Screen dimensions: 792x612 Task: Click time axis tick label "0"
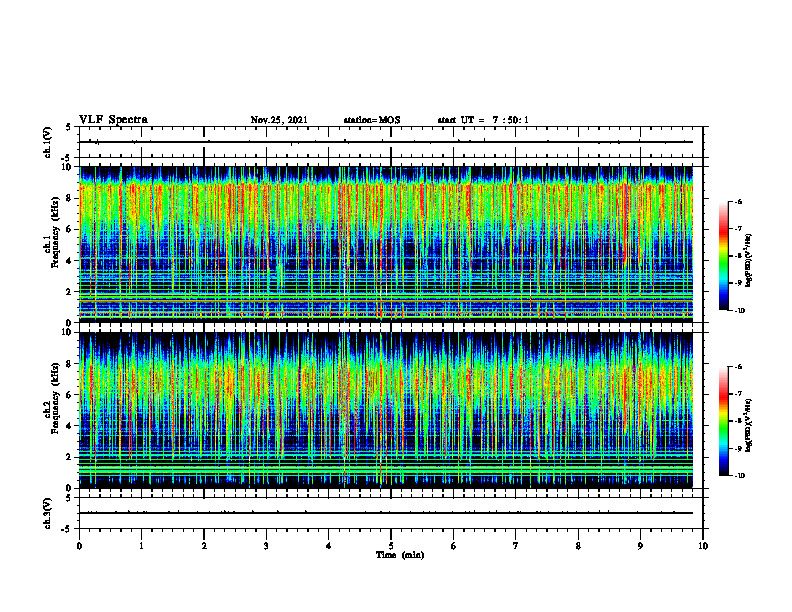click(x=79, y=546)
